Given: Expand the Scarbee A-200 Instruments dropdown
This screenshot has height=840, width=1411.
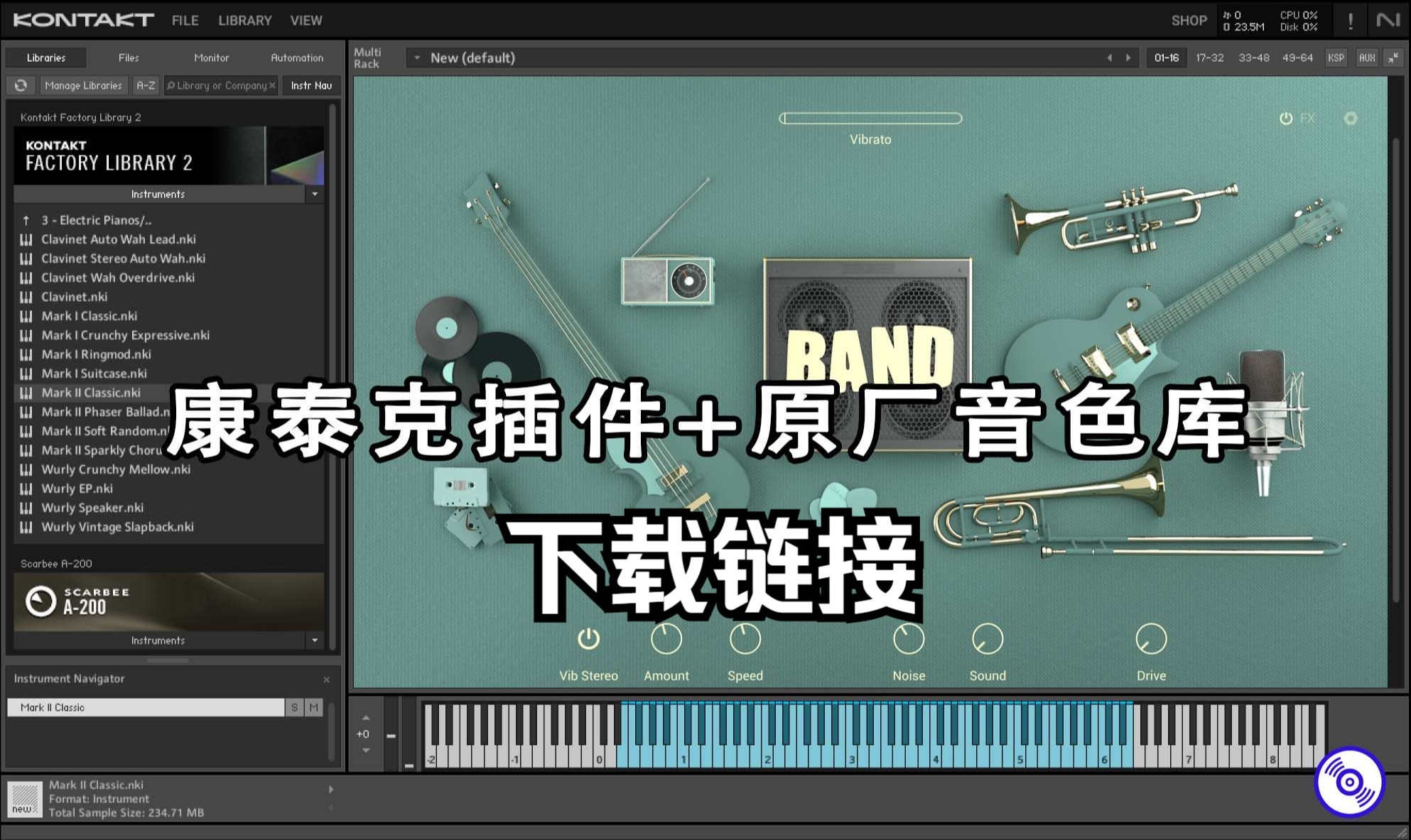Looking at the screenshot, I should 315,640.
